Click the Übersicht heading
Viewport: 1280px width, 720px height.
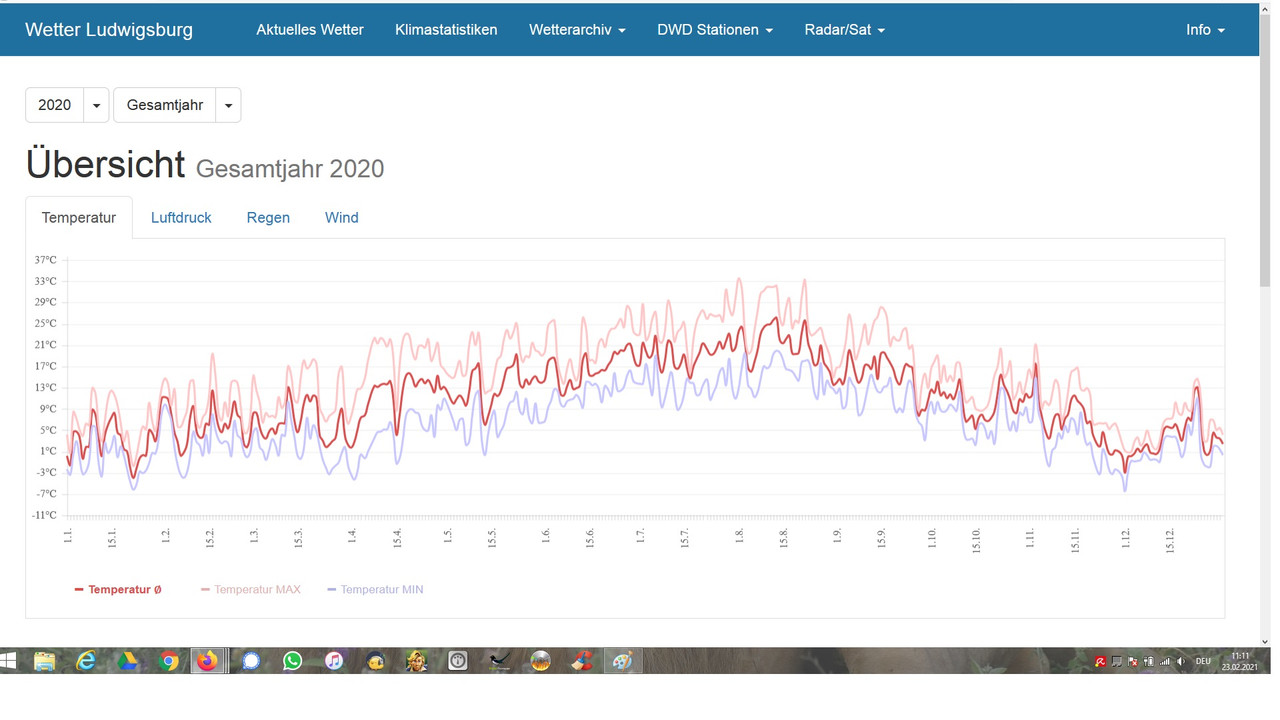[x=106, y=164]
